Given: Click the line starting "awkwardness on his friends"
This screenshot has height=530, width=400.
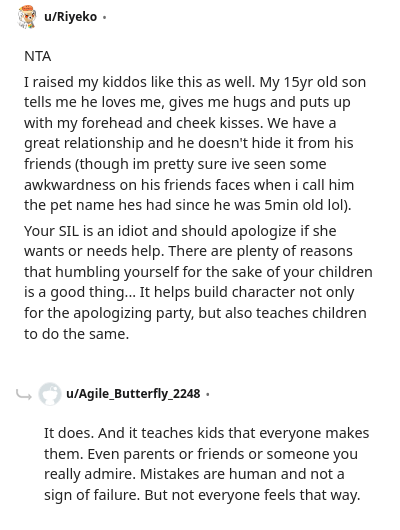Looking at the screenshot, I should pos(189,185).
